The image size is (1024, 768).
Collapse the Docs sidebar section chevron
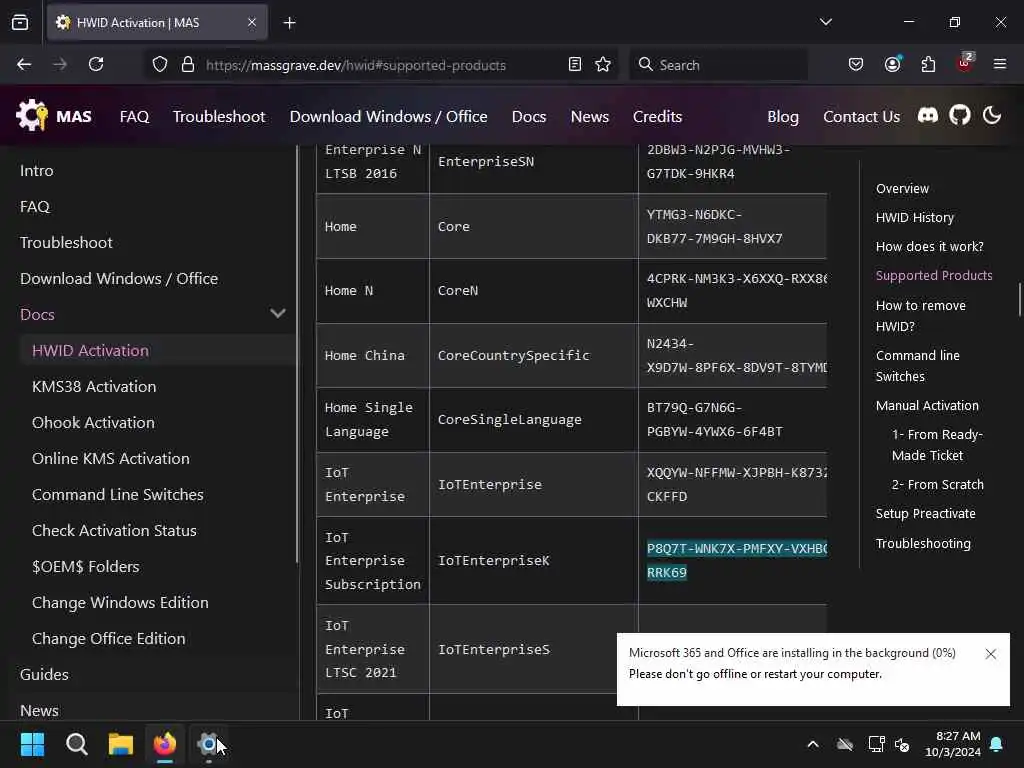coord(278,313)
